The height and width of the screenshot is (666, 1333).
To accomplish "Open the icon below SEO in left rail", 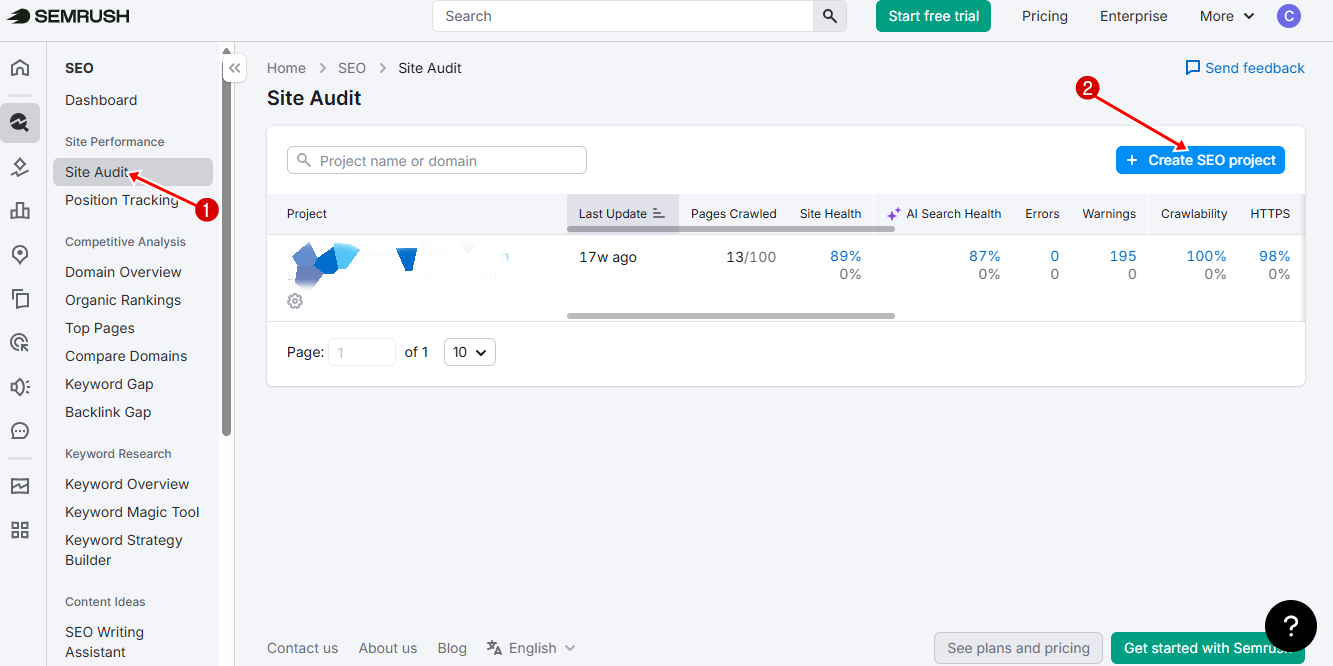I will point(20,167).
